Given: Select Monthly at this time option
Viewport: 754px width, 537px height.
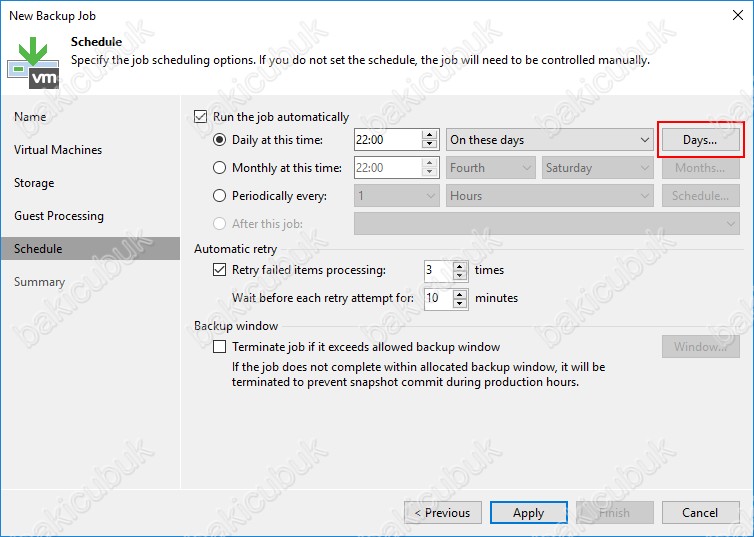Looking at the screenshot, I should point(219,168).
